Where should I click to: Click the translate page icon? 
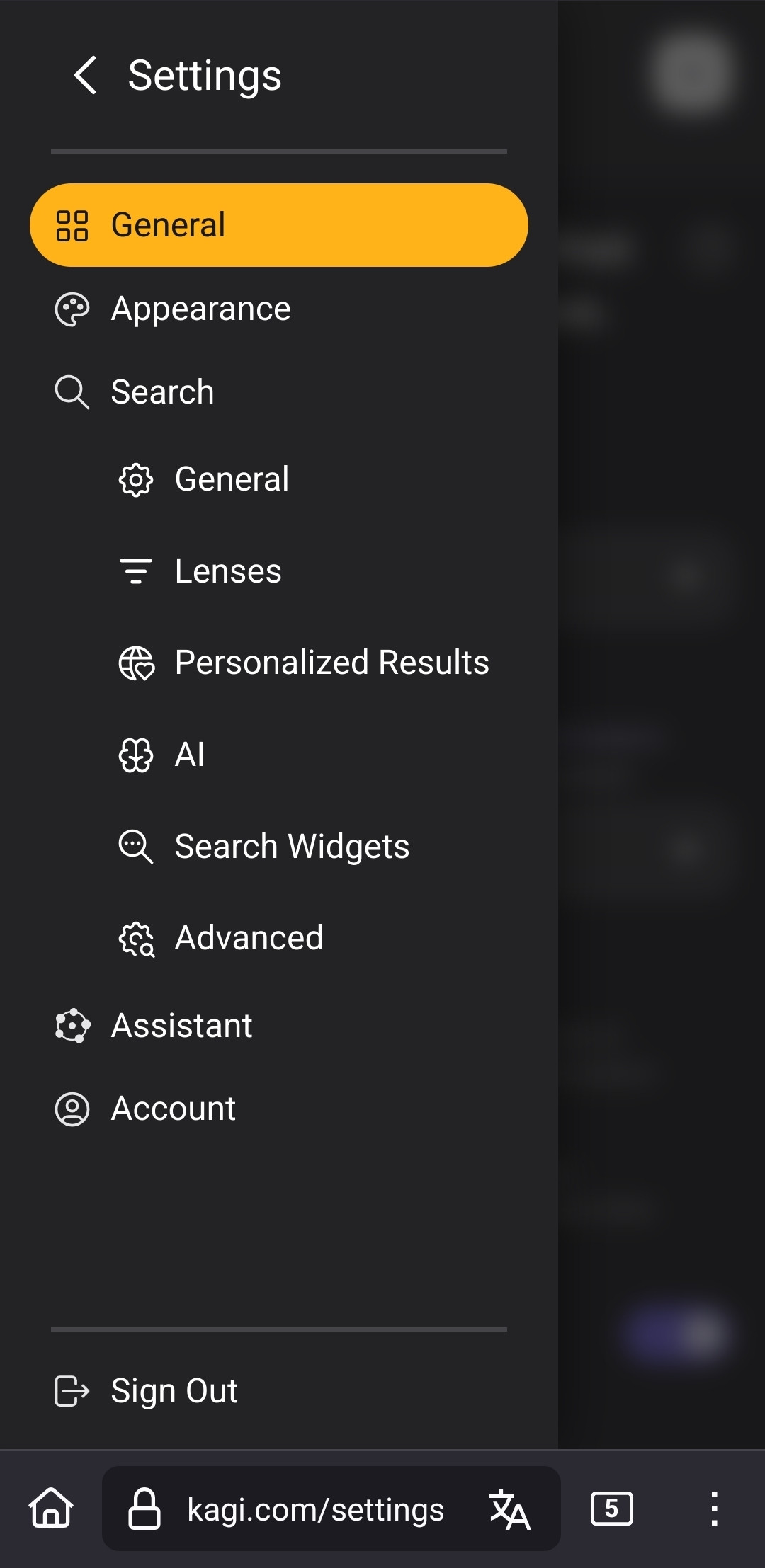[510, 1509]
